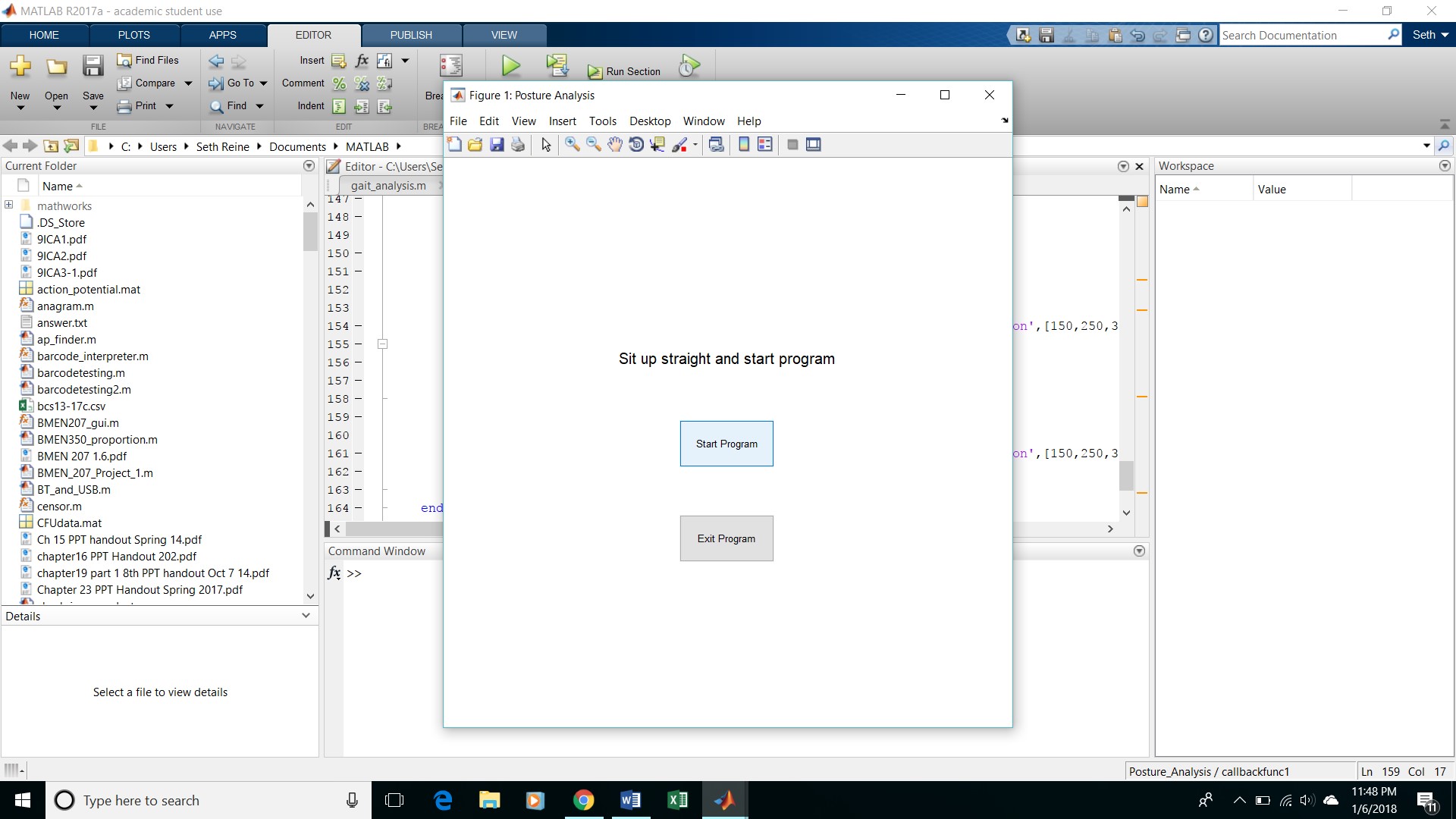Click the Print Figure icon
The image size is (1456, 819).
coord(518,145)
